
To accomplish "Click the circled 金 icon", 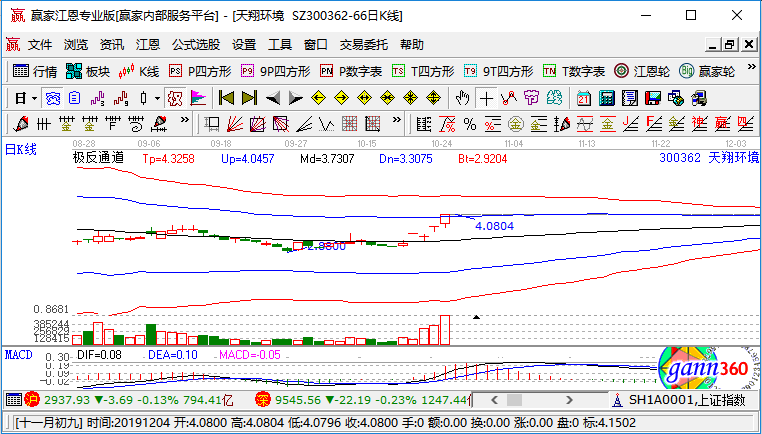I will (516, 125).
